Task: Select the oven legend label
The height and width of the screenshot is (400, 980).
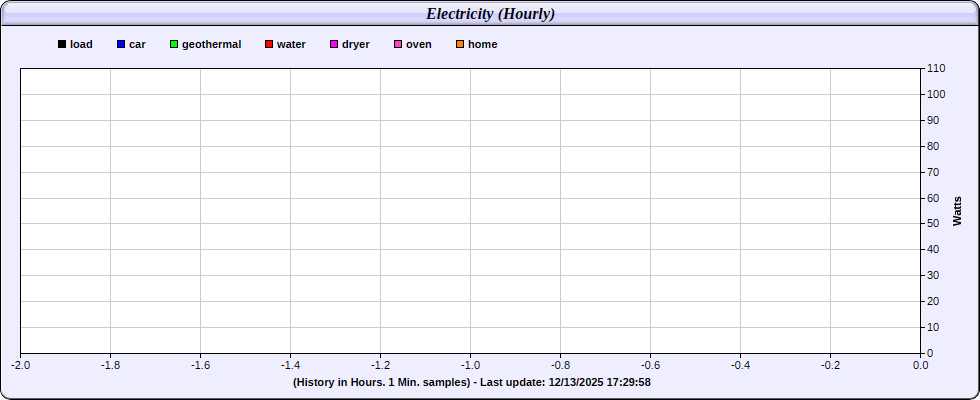Action: coord(419,45)
